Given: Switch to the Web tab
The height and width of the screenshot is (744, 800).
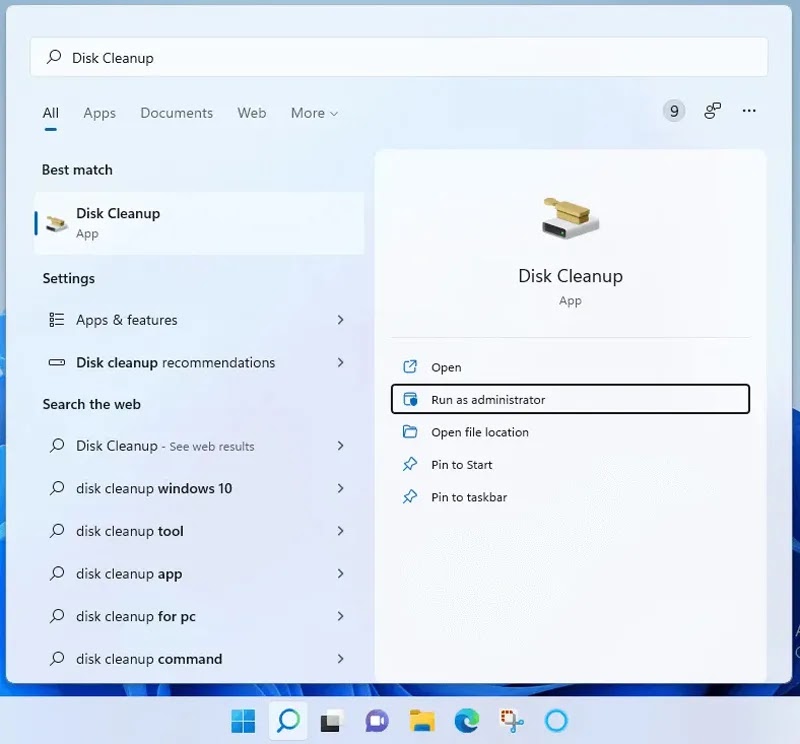Looking at the screenshot, I should [x=252, y=113].
